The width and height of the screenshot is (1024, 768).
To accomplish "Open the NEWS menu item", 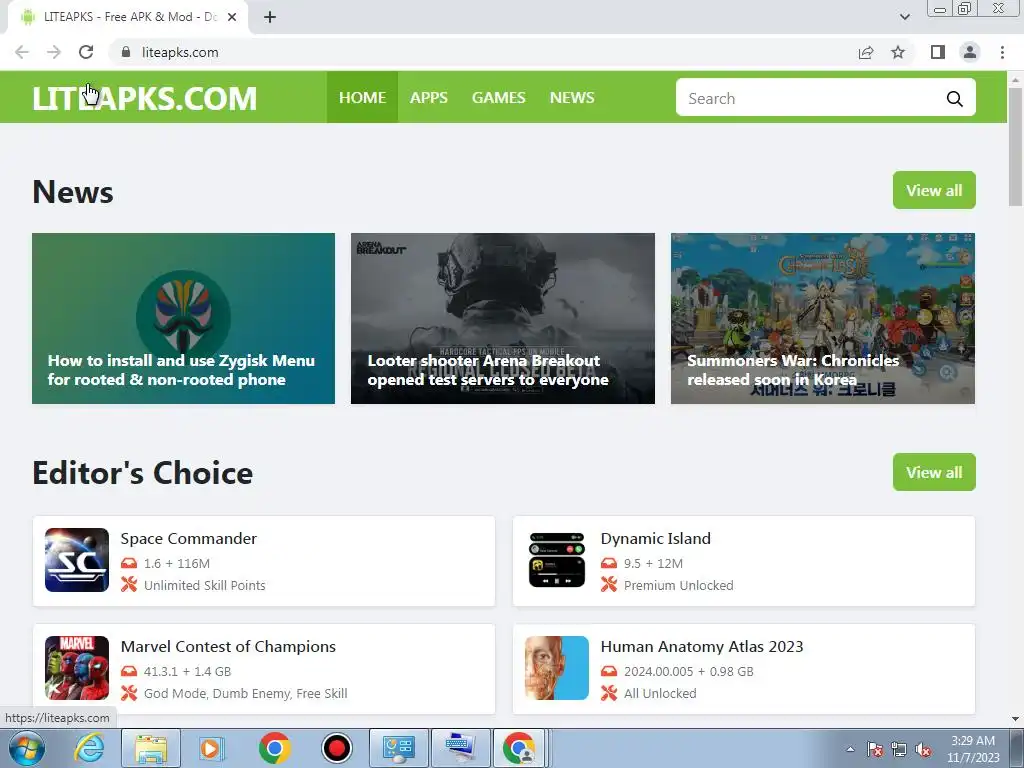I will click(x=572, y=97).
